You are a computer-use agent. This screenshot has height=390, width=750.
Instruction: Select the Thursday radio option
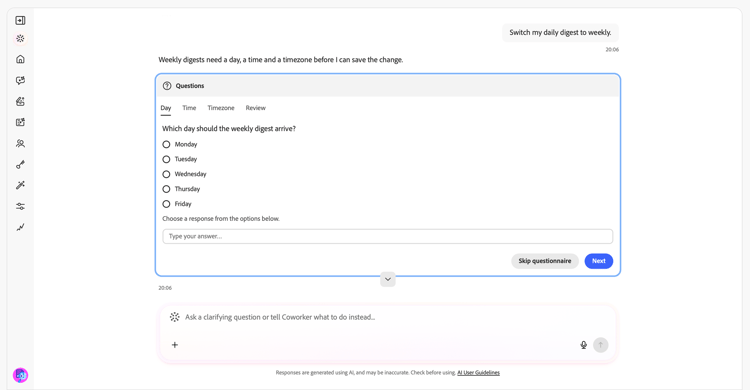(166, 189)
